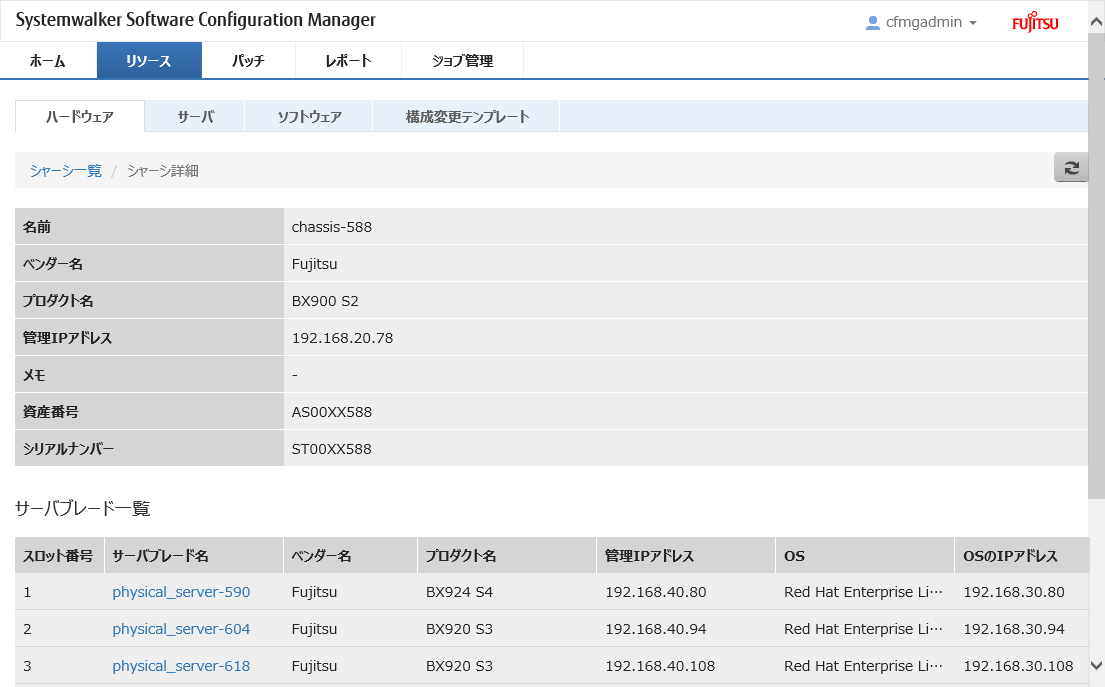Open the physical_server-590 link
The height and width of the screenshot is (687, 1105).
click(x=181, y=592)
